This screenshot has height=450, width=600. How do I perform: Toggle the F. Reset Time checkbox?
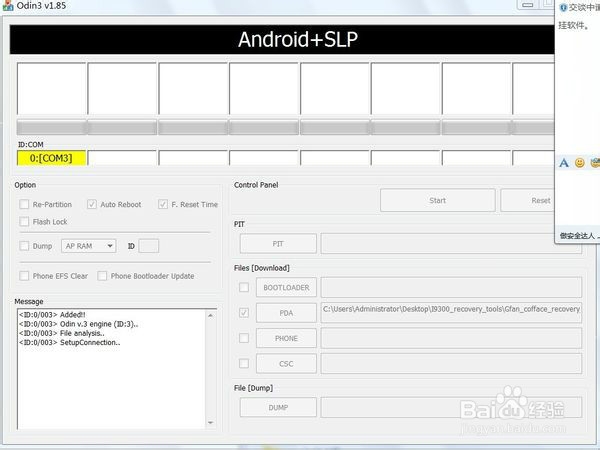pyautogui.click(x=163, y=204)
